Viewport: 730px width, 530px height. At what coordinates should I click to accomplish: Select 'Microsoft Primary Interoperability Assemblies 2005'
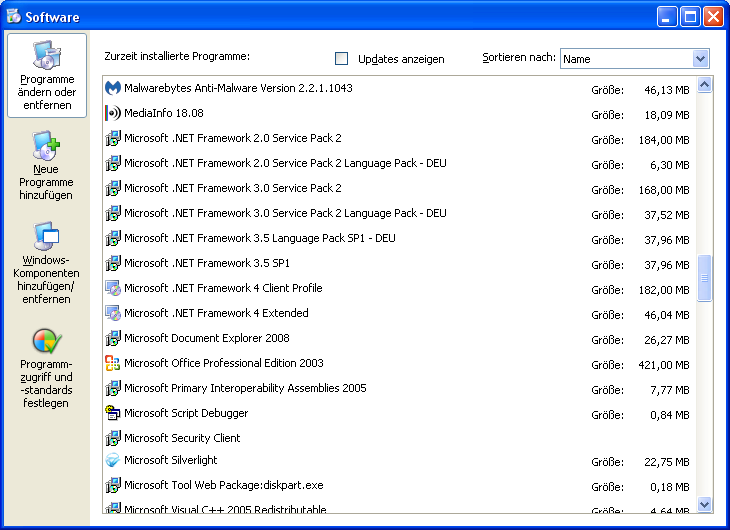399,388
